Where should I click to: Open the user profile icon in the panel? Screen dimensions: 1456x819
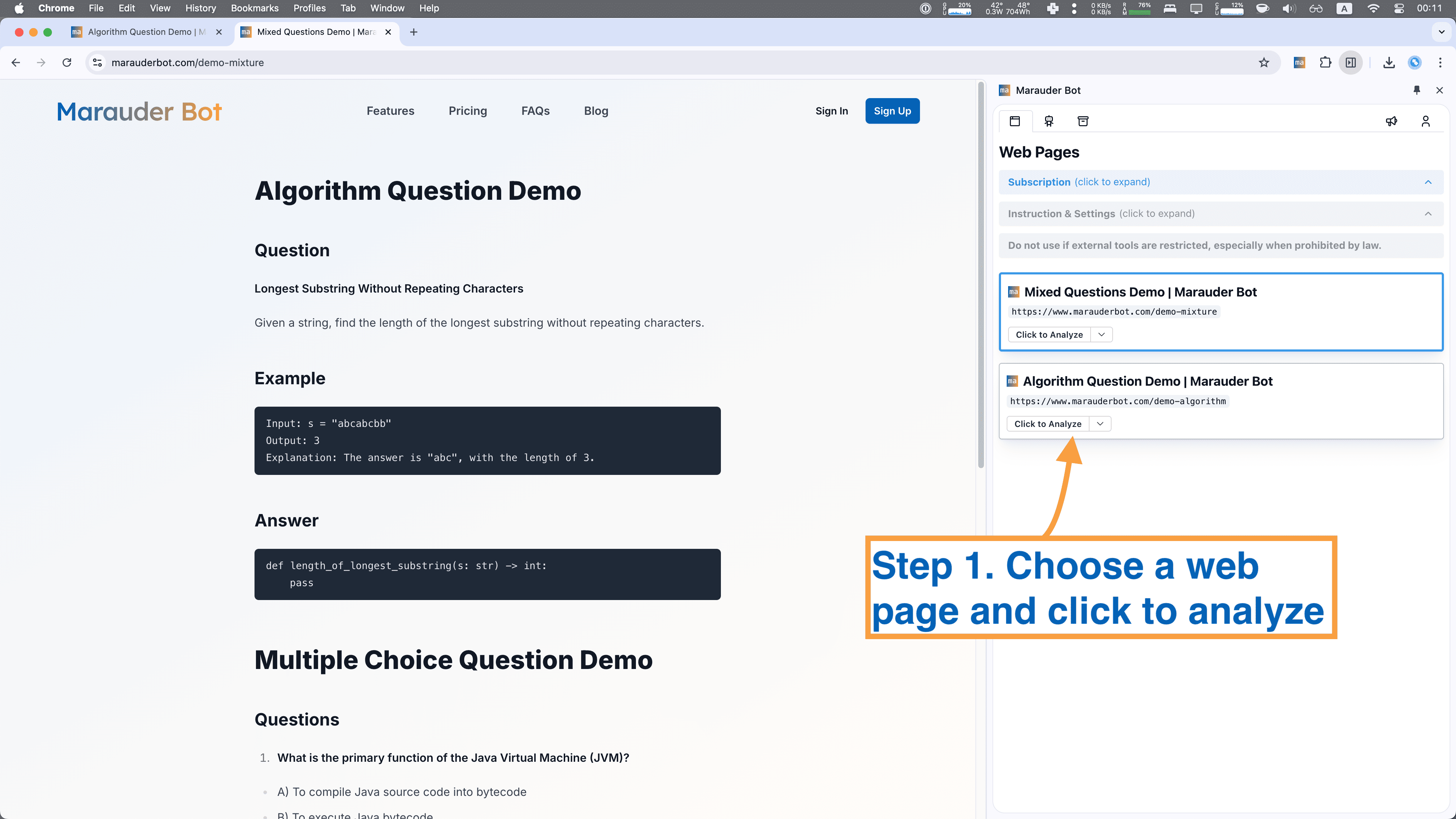tap(1425, 121)
